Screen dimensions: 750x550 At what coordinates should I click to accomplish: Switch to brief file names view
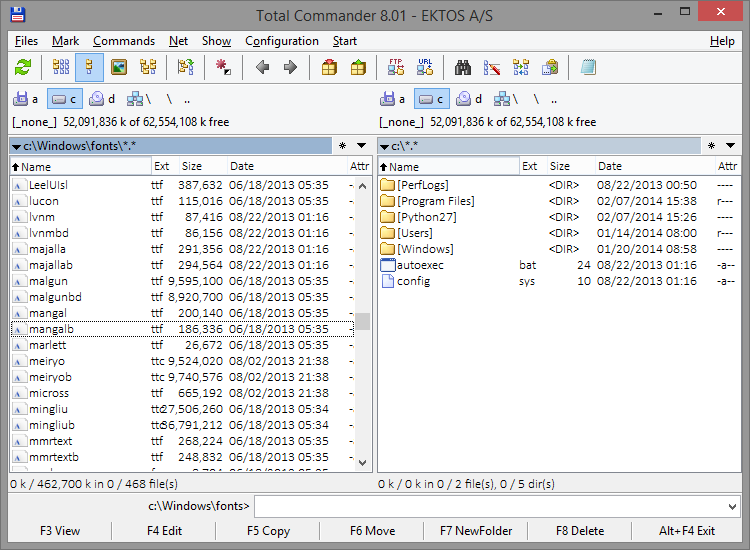click(61, 67)
